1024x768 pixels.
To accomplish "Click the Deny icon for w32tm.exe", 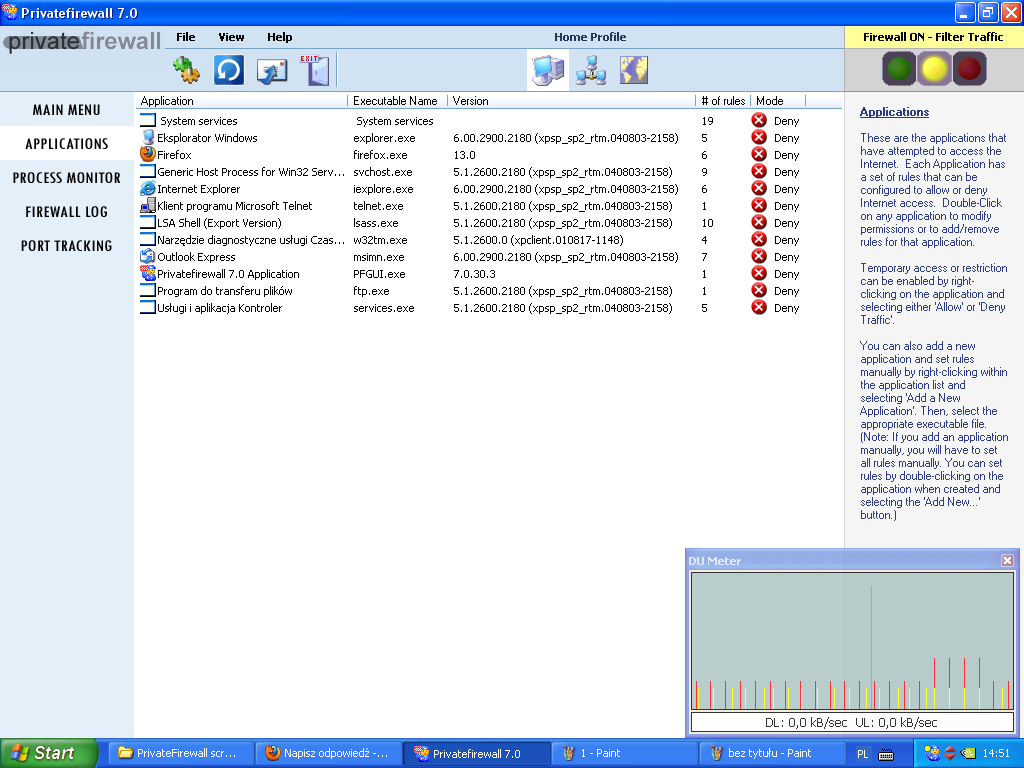I will 759,239.
